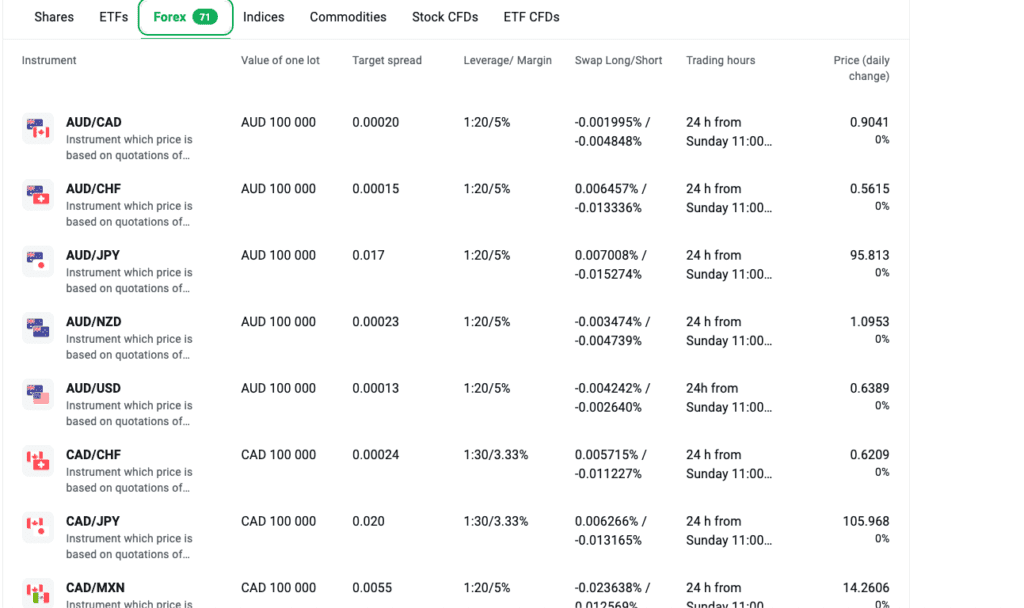This screenshot has width=1024, height=608.
Task: Open the CAD/MXN instrument name
Action: coord(95,588)
